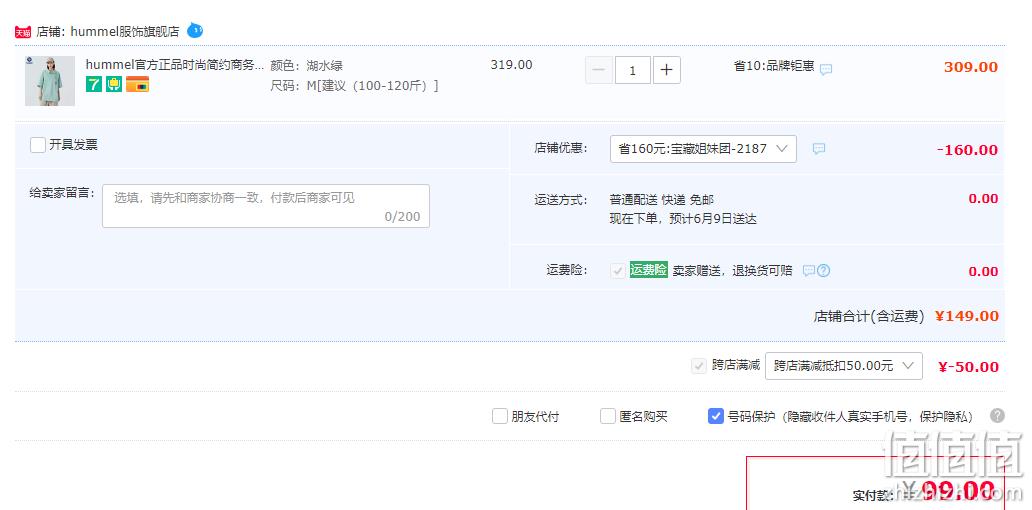
Task: Click the green shield guarantee badge icon
Action: (114, 84)
